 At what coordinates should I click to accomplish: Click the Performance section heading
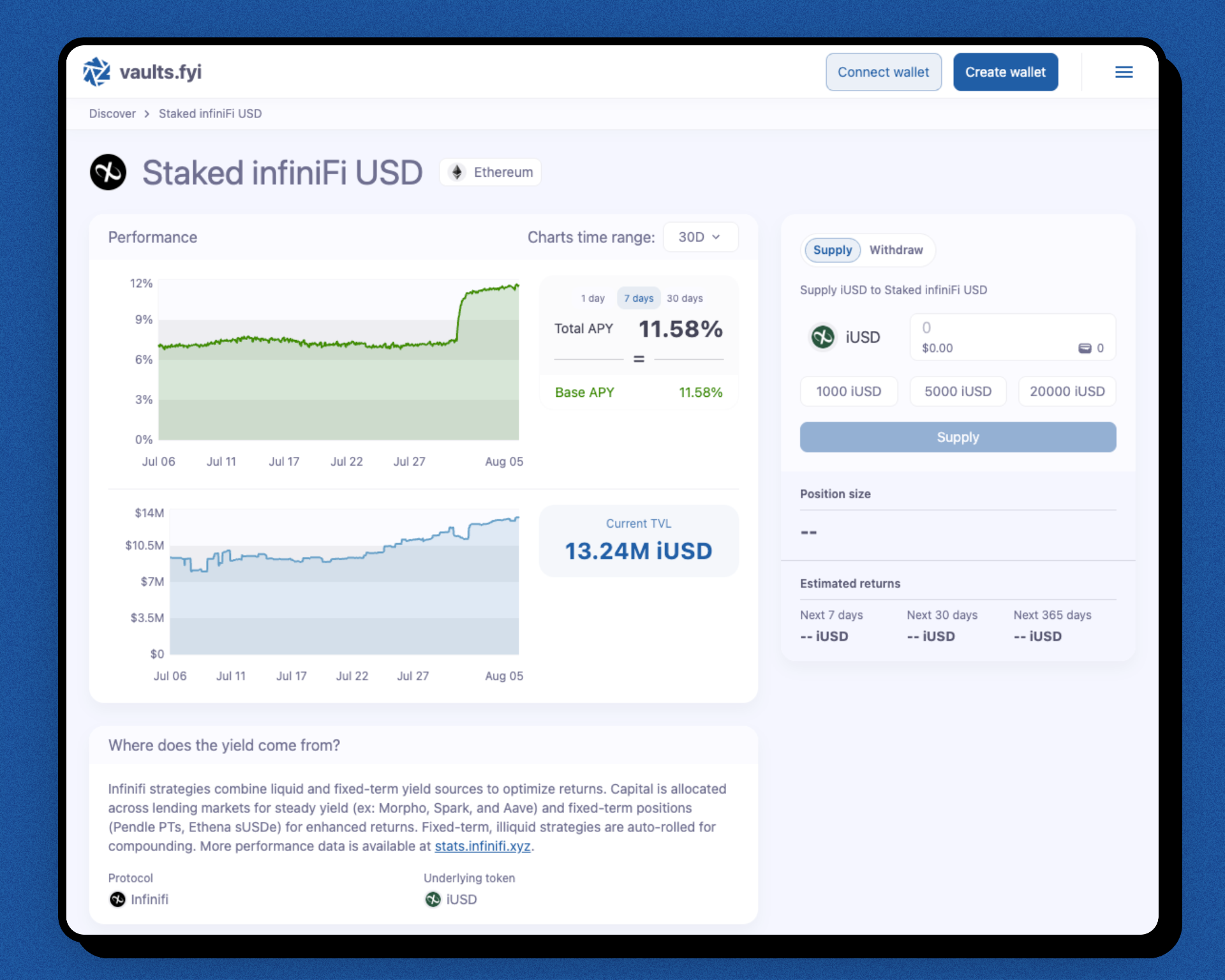[152, 237]
